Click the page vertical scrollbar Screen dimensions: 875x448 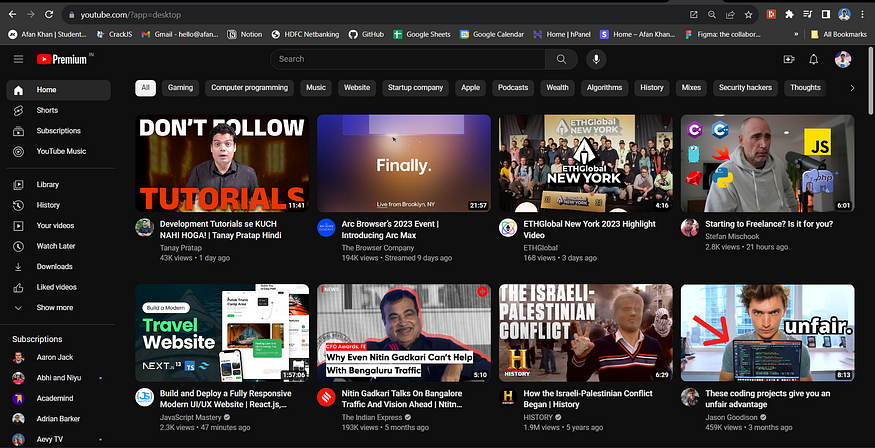pos(871,79)
